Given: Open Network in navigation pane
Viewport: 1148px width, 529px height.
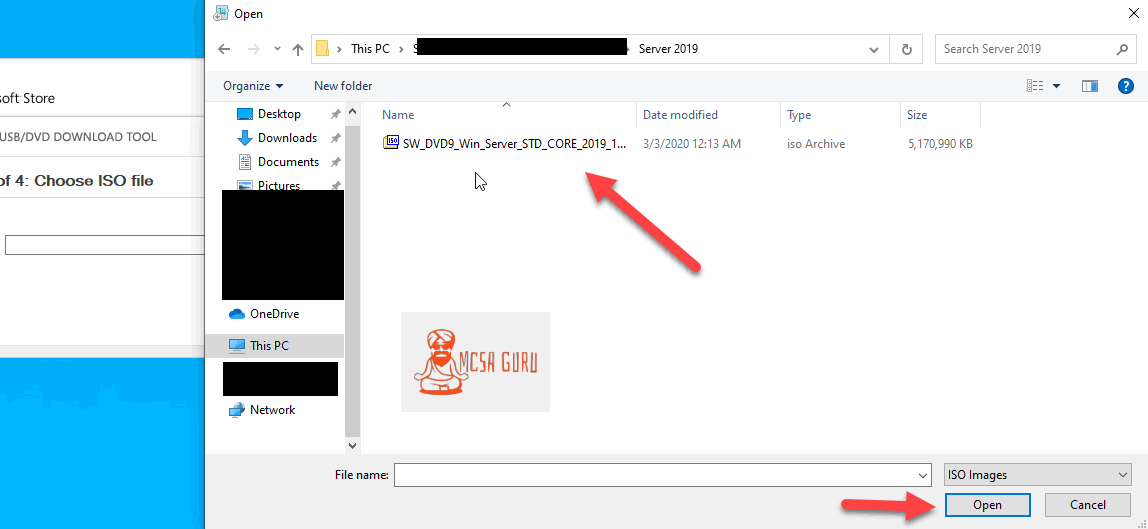Looking at the screenshot, I should [x=272, y=410].
